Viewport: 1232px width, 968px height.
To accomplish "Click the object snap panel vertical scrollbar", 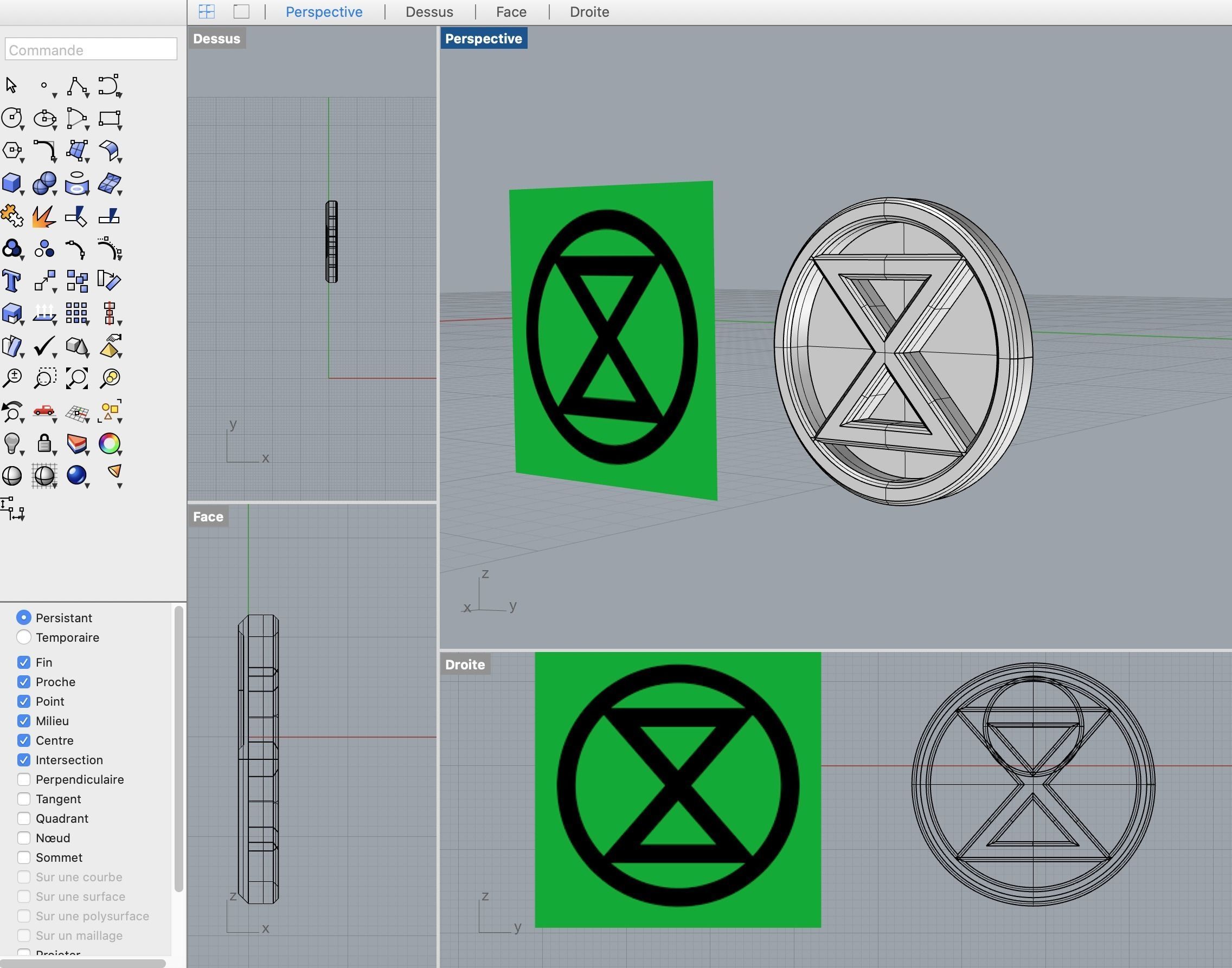I will pyautogui.click(x=178, y=748).
